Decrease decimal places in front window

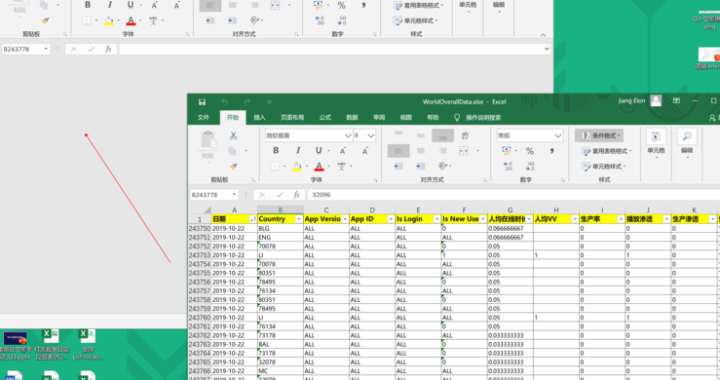pos(530,166)
